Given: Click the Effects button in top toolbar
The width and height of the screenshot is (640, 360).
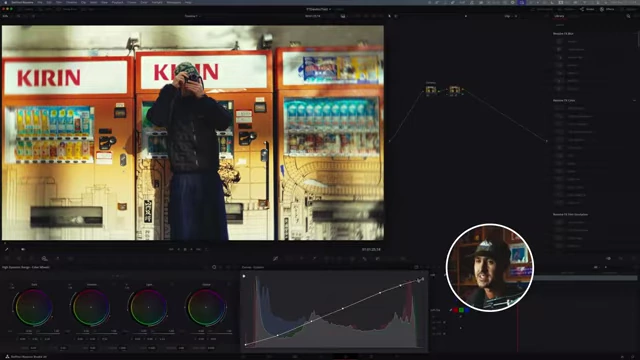Looking at the screenshot, I should coord(607,9).
